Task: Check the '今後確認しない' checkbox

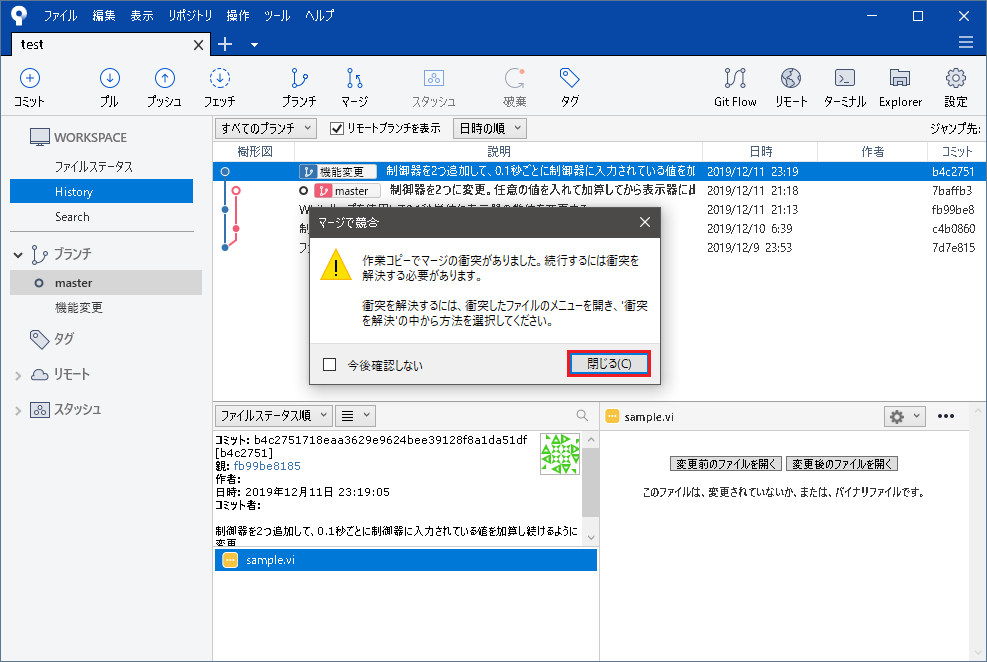Action: click(329, 364)
